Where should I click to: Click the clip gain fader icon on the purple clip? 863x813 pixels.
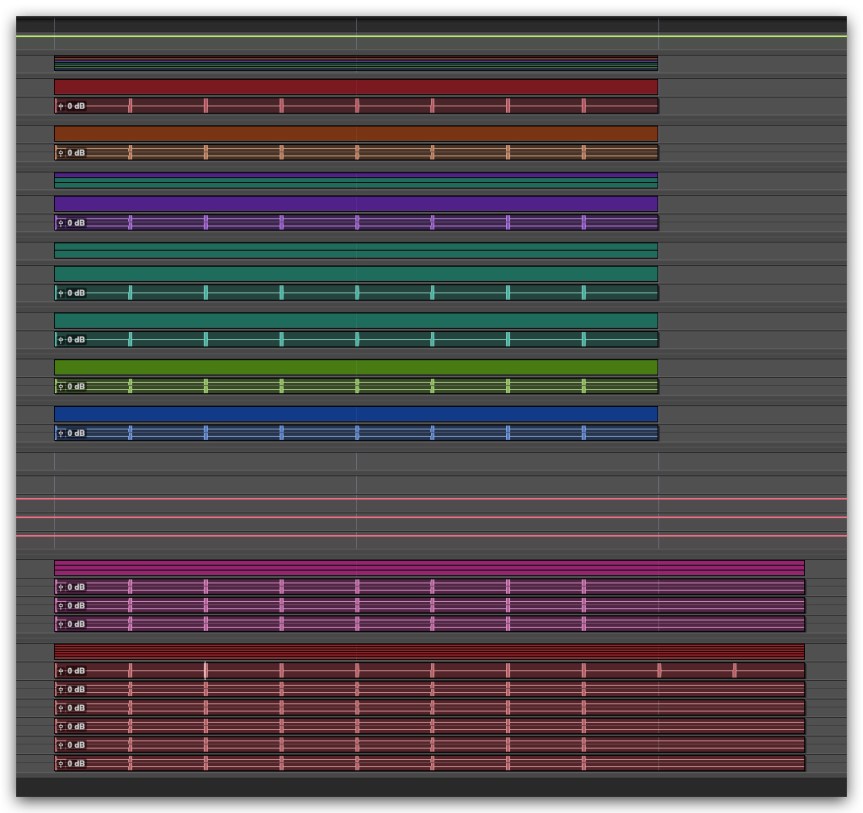pyautogui.click(x=61, y=223)
